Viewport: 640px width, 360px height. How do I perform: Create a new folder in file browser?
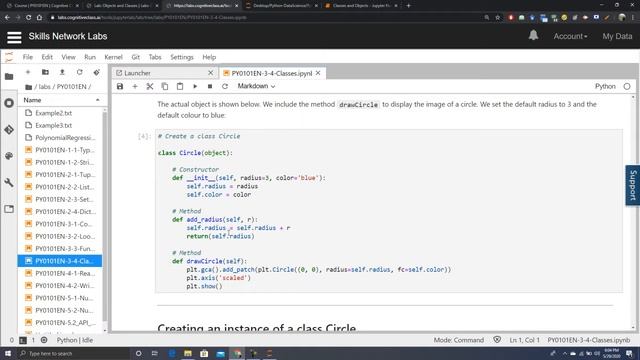pos(45,72)
